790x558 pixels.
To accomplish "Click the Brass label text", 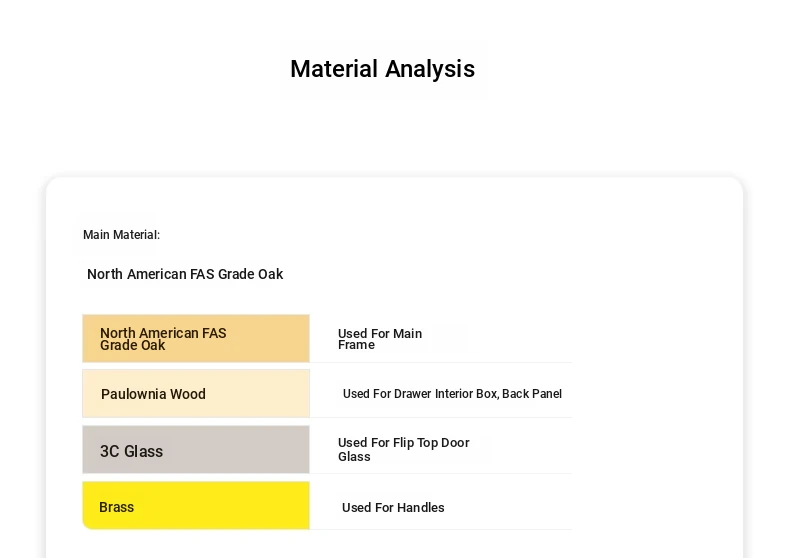I will point(116,507).
